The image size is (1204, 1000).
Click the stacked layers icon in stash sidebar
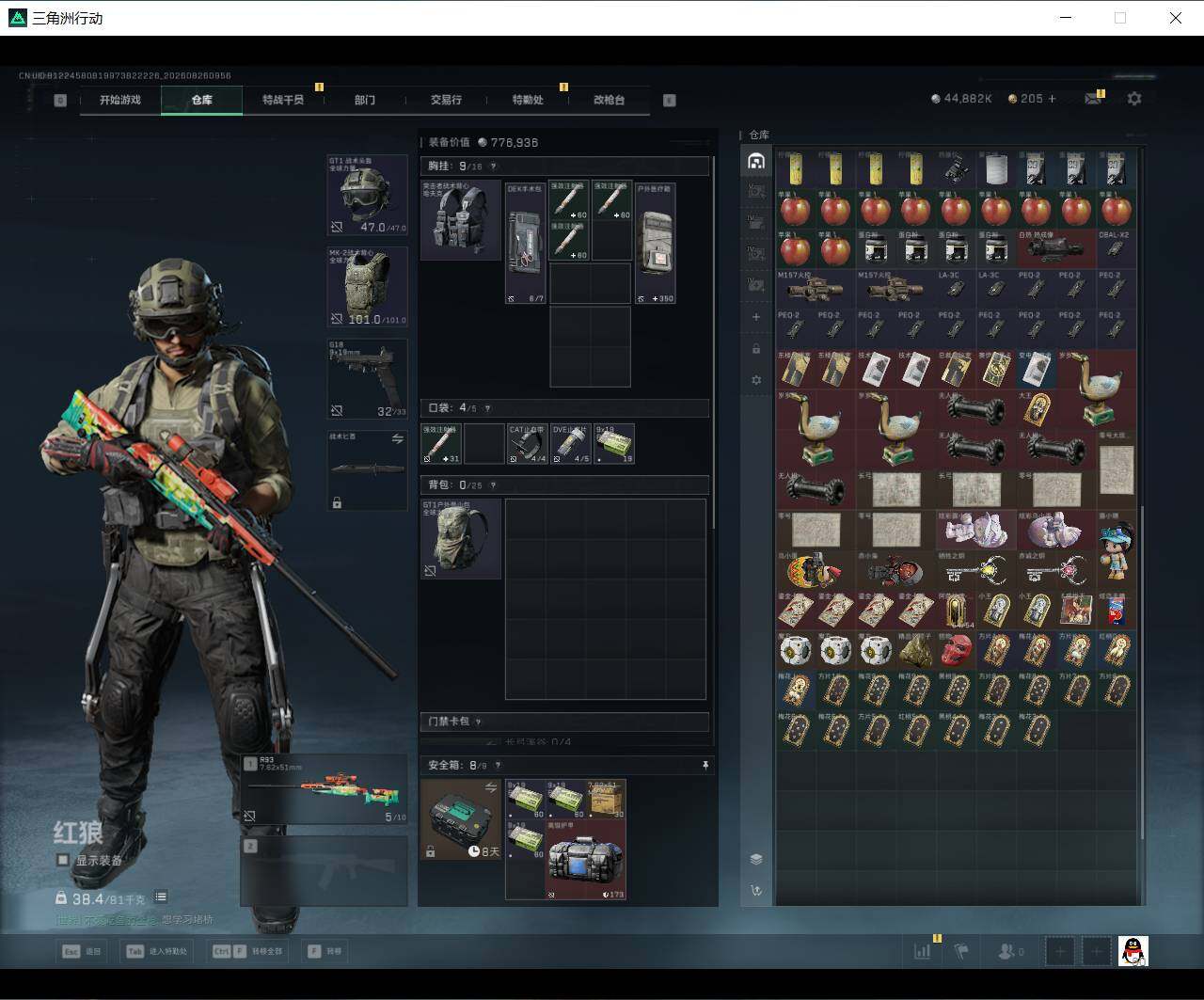(755, 859)
